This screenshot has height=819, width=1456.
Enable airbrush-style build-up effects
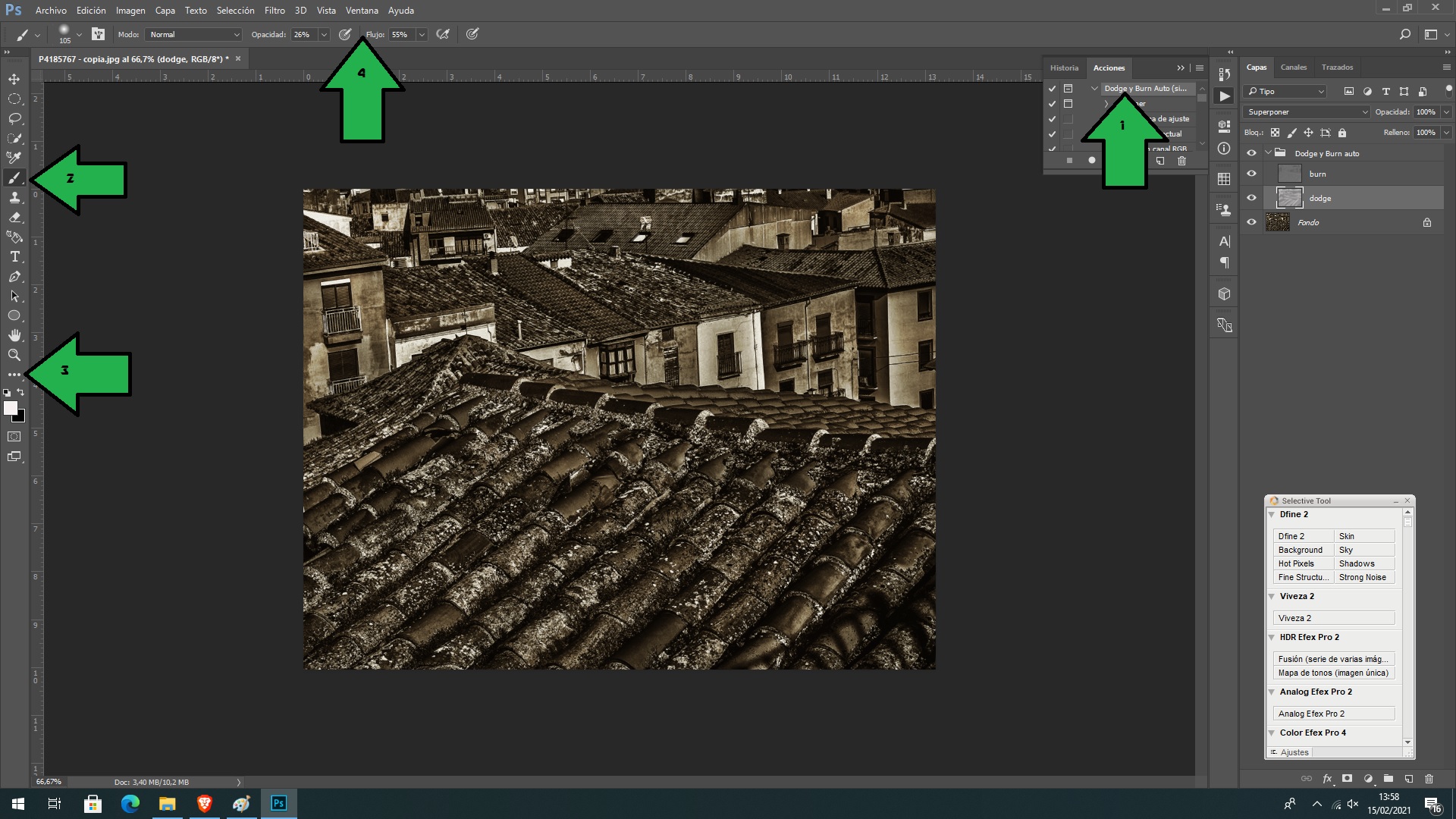pyautogui.click(x=443, y=34)
